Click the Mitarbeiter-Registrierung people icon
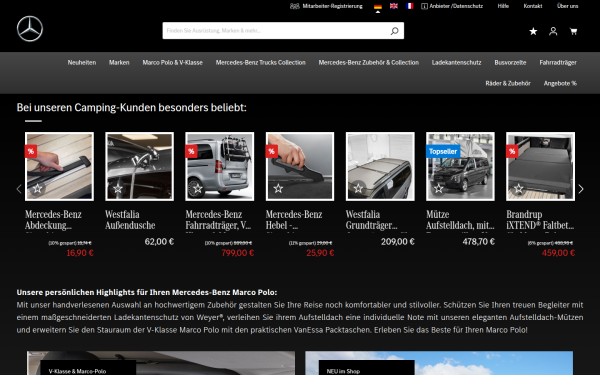 [x=294, y=6]
